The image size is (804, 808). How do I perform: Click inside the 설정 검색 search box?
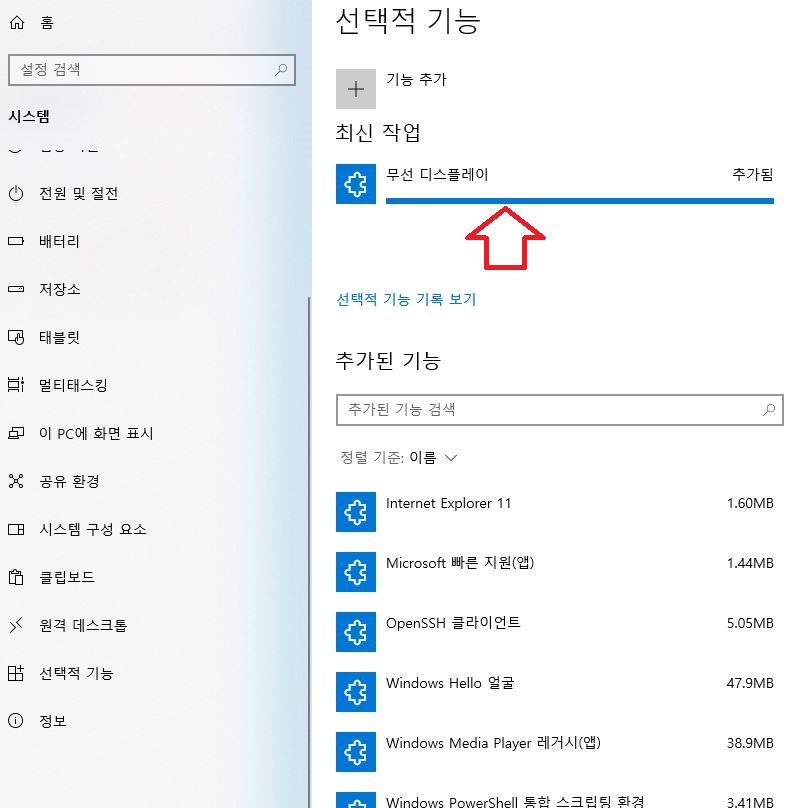pyautogui.click(x=150, y=70)
